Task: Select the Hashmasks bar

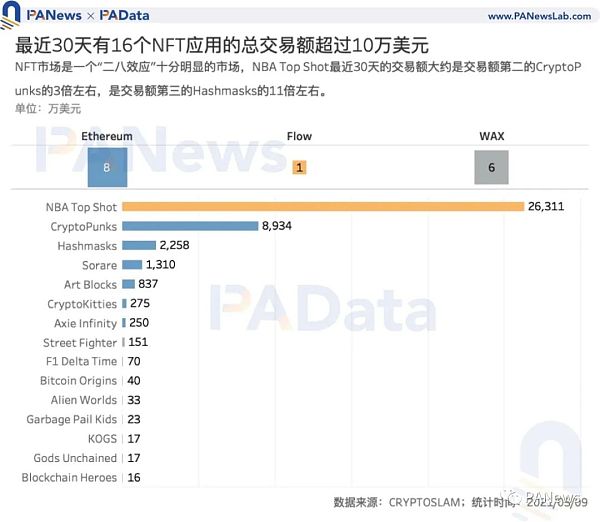Action: point(139,246)
